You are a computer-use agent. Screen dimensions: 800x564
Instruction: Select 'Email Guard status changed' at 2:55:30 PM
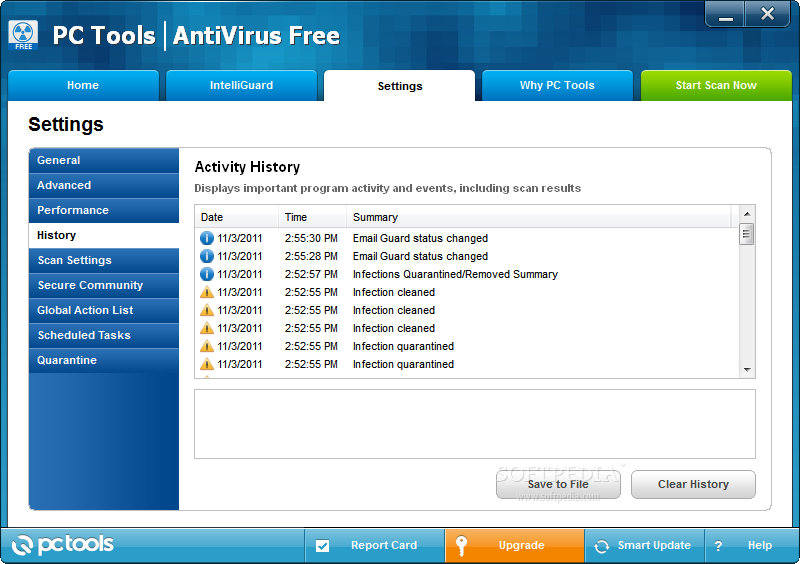[x=467, y=238]
